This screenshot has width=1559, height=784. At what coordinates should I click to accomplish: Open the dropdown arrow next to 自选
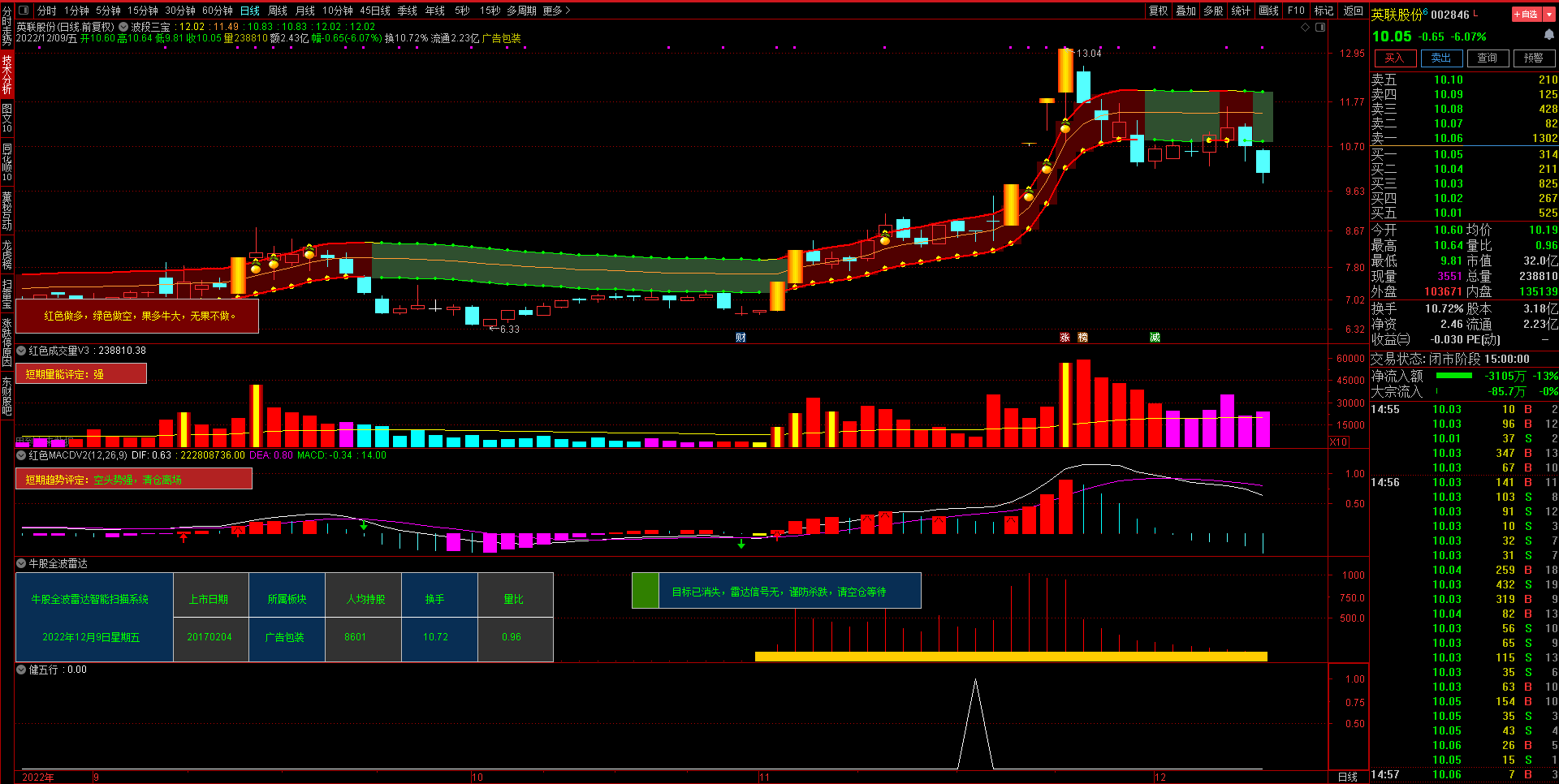click(x=1549, y=14)
